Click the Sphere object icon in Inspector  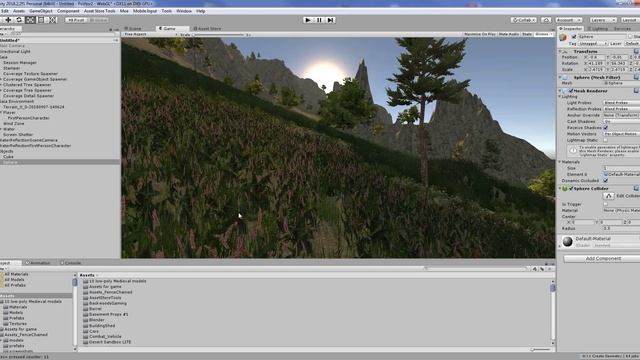564,38
